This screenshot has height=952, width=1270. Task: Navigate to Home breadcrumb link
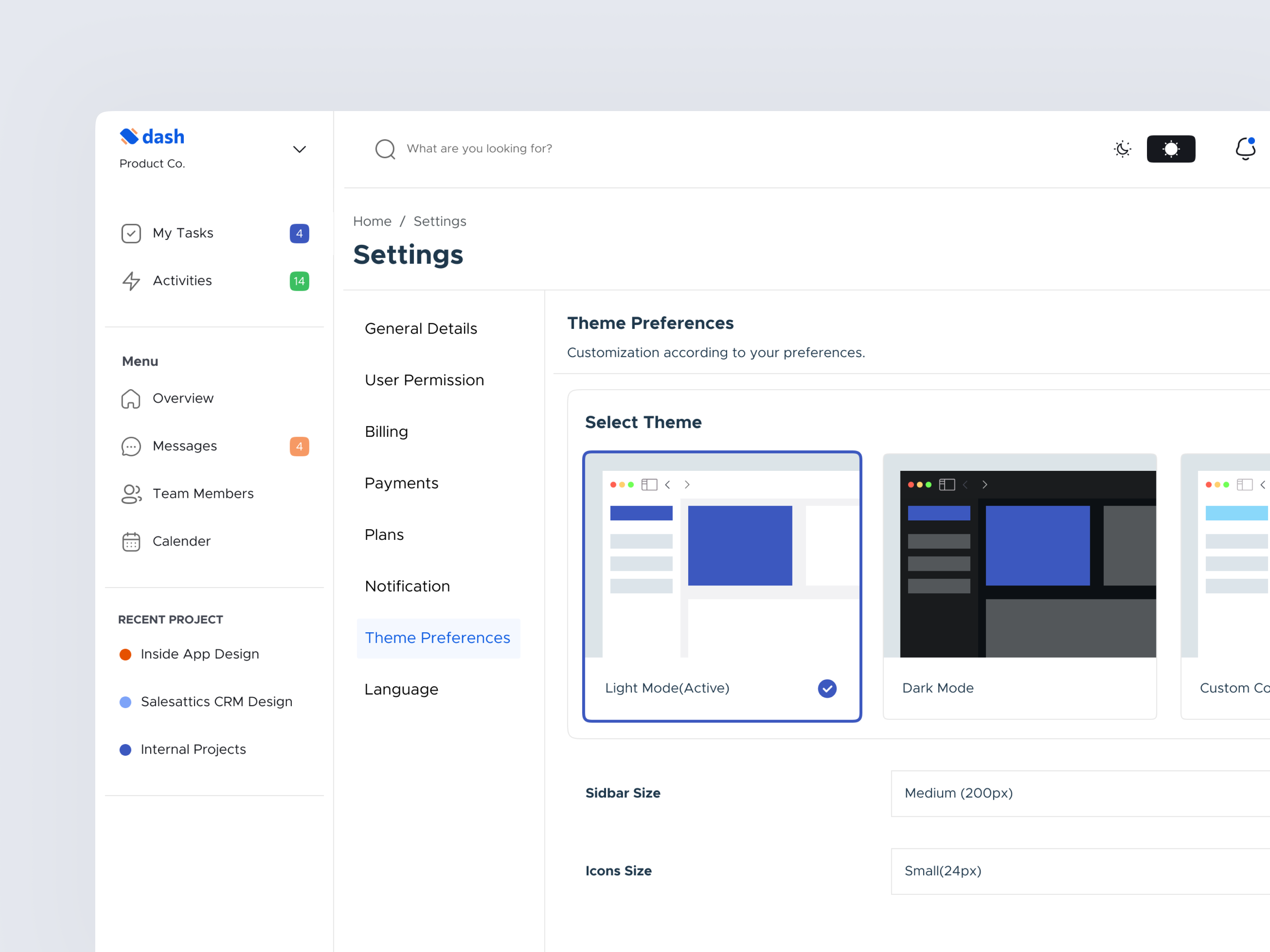[x=372, y=221]
